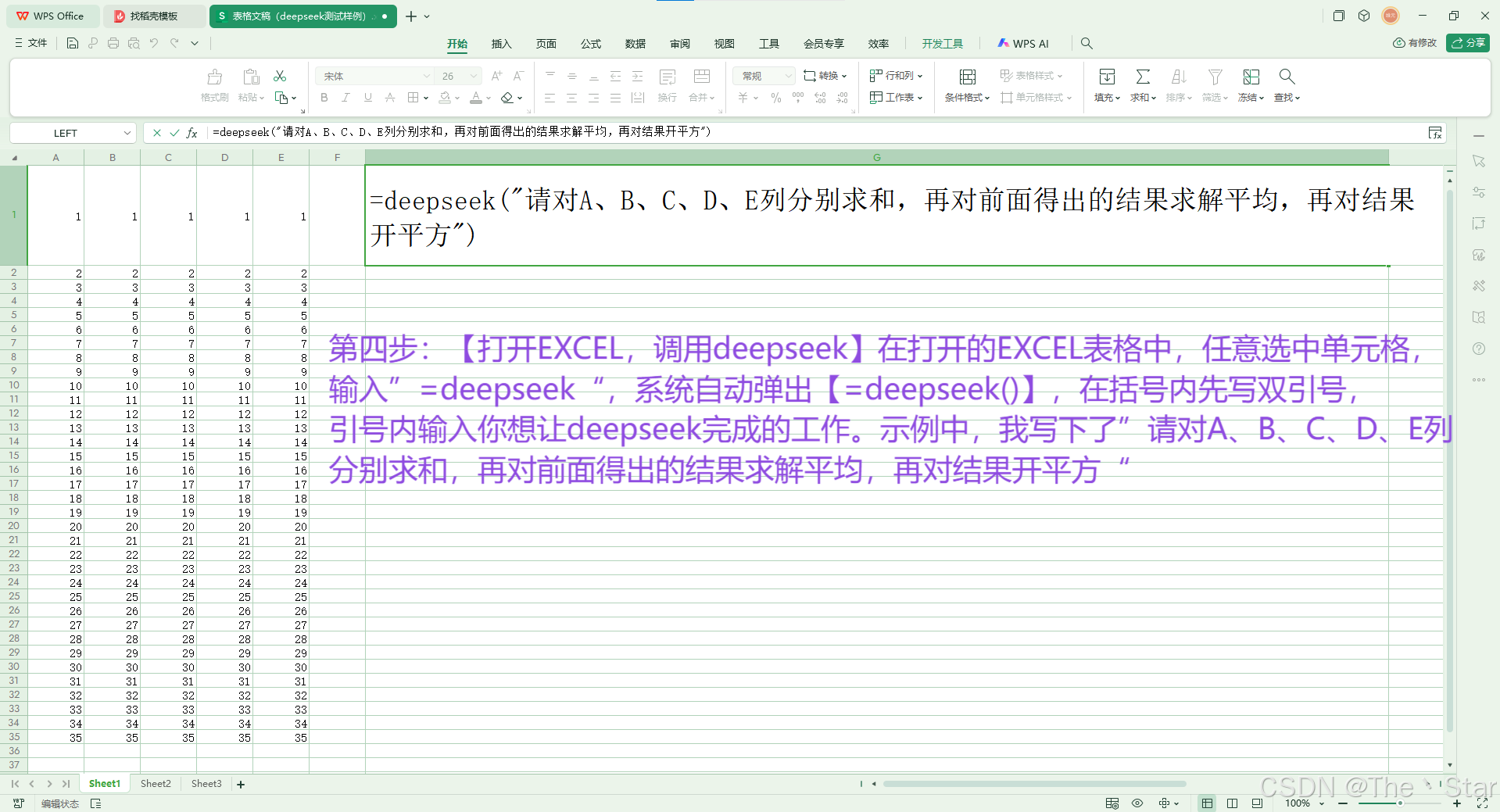Click the Save icon in quick access toolbar
The height and width of the screenshot is (812, 1500).
click(x=72, y=44)
